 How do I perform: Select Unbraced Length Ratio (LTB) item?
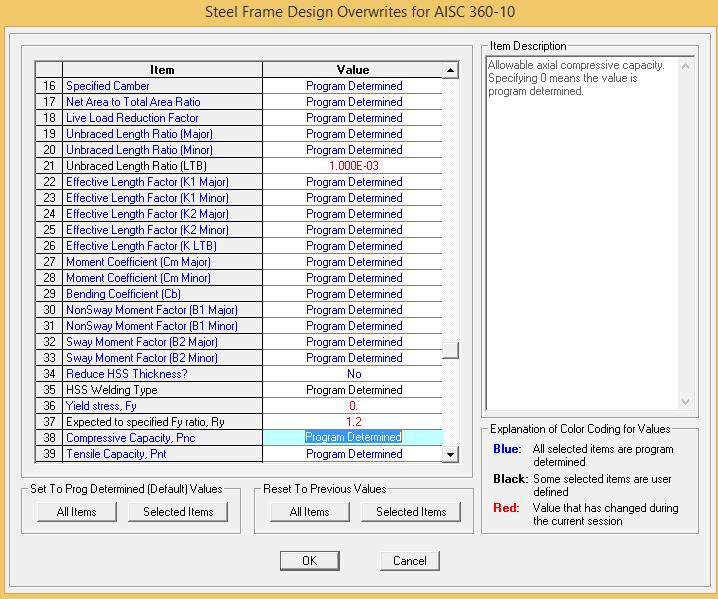click(162, 166)
